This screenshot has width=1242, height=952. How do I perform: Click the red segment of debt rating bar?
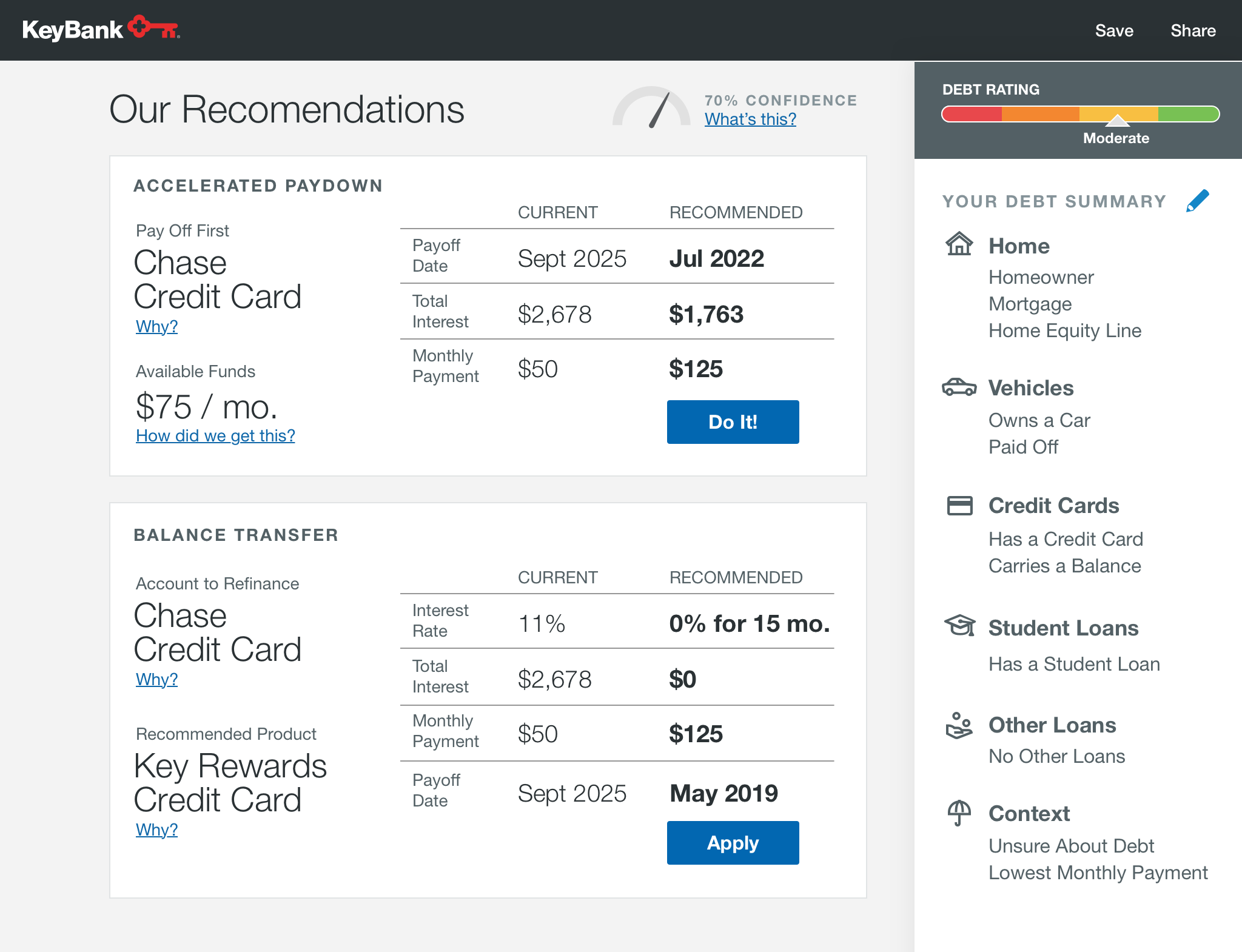[972, 114]
